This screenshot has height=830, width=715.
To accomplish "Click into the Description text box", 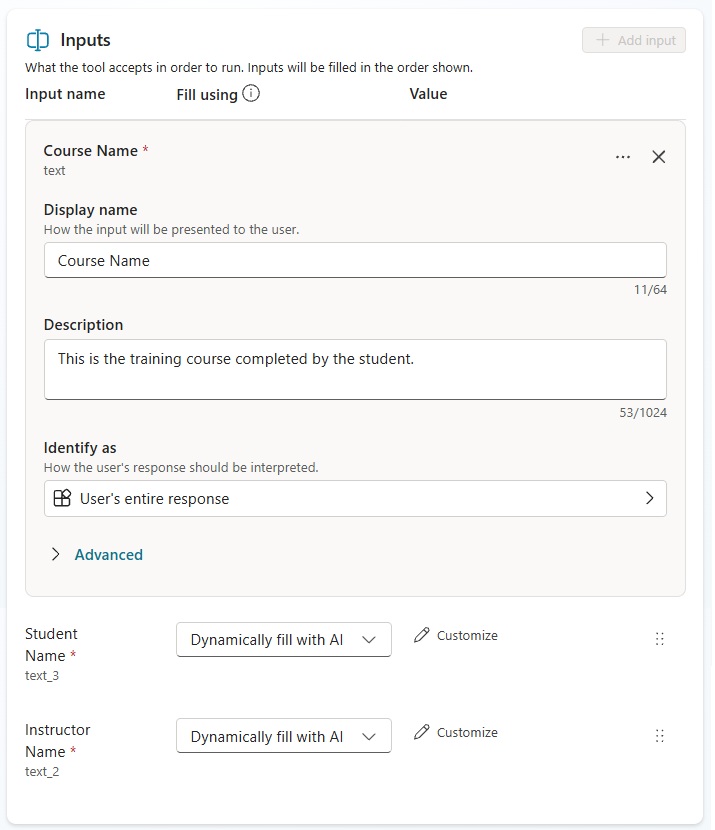I will coord(355,369).
